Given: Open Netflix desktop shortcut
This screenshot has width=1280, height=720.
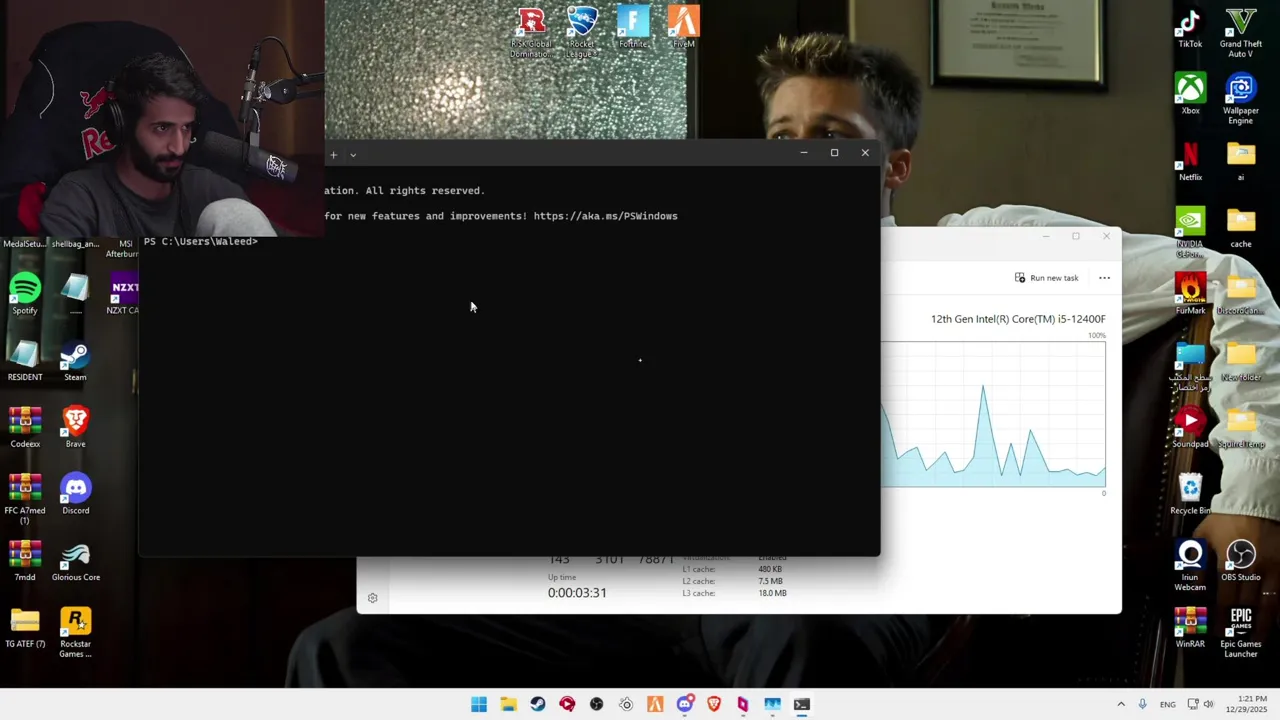Looking at the screenshot, I should coord(1190,162).
